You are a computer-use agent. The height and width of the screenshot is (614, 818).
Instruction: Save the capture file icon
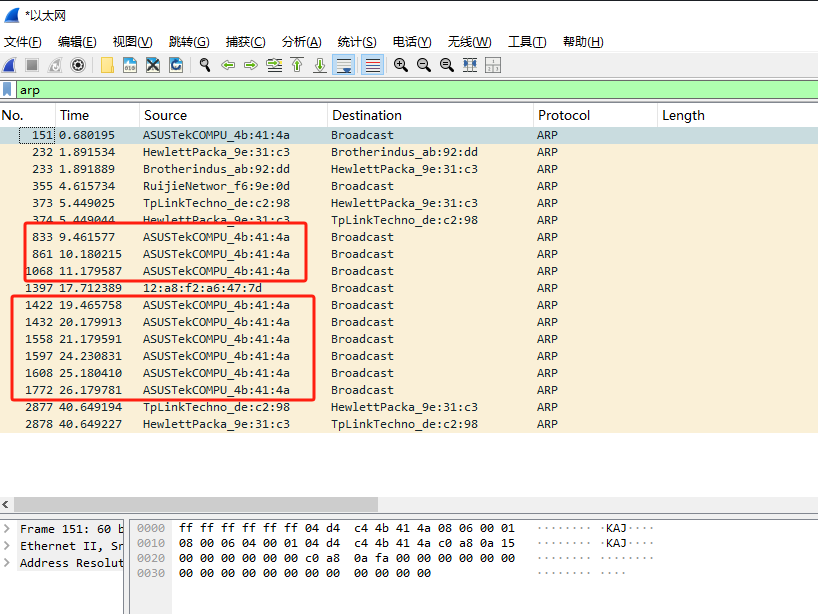tap(130, 65)
